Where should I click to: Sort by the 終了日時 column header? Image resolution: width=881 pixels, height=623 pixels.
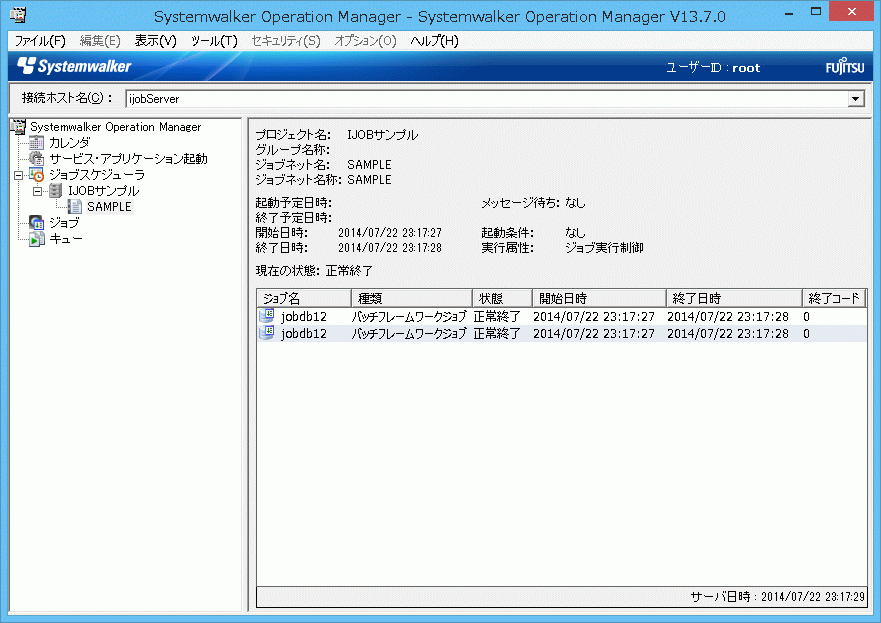tap(734, 298)
